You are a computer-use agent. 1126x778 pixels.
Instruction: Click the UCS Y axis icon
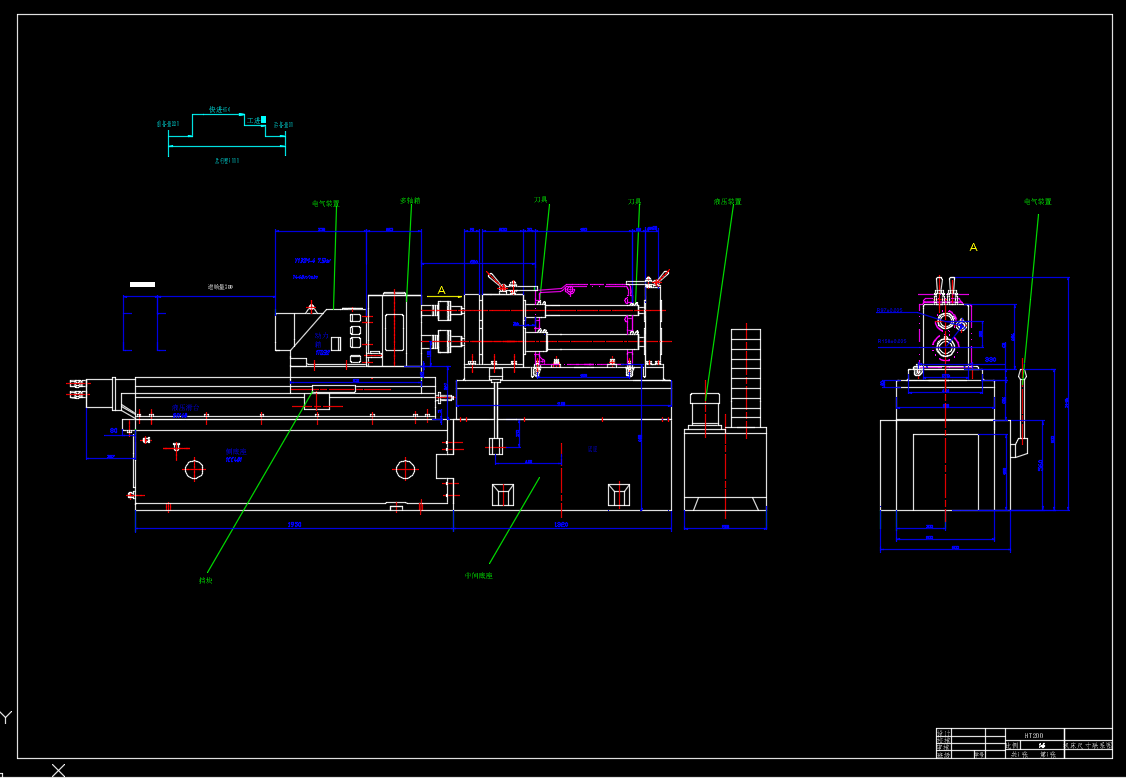coord(6,717)
